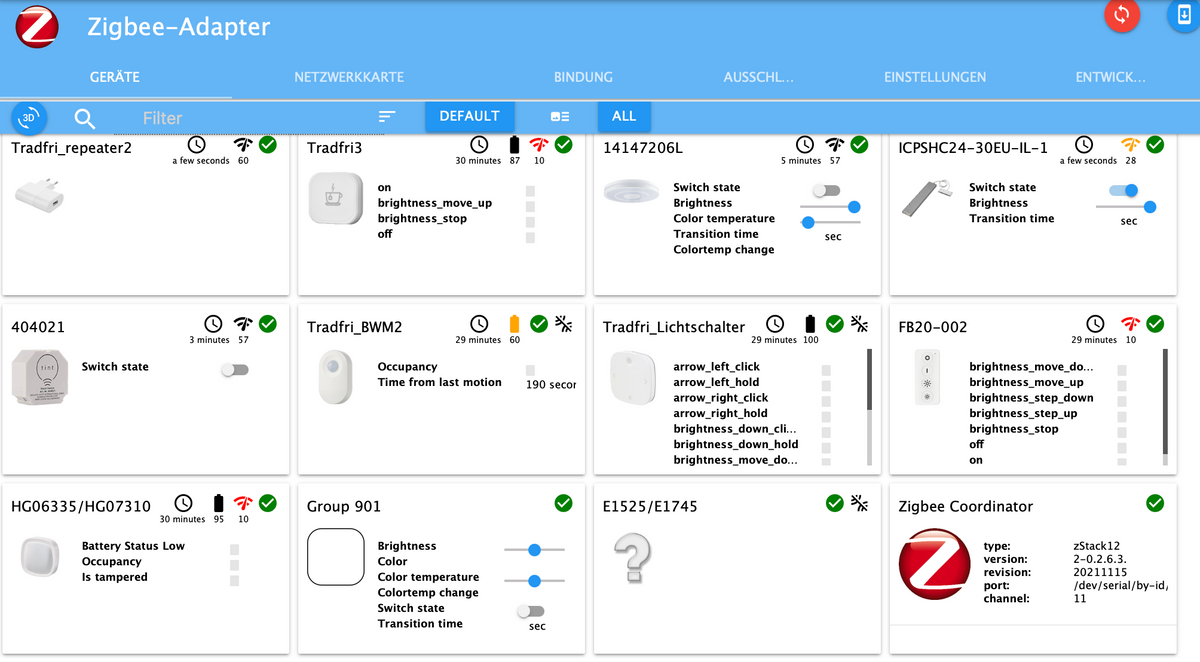Click the battery icon on HG06335/HG07310 card
The image size is (1200, 662).
click(219, 503)
